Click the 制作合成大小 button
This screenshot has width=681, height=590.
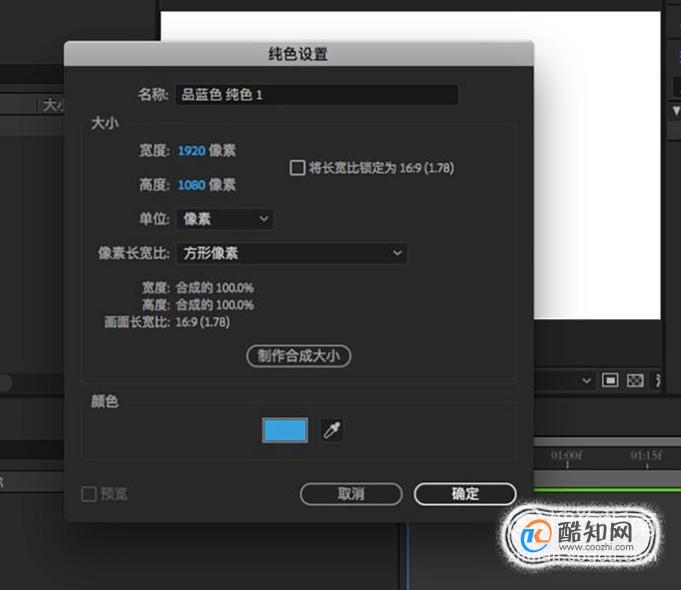pyautogui.click(x=298, y=356)
